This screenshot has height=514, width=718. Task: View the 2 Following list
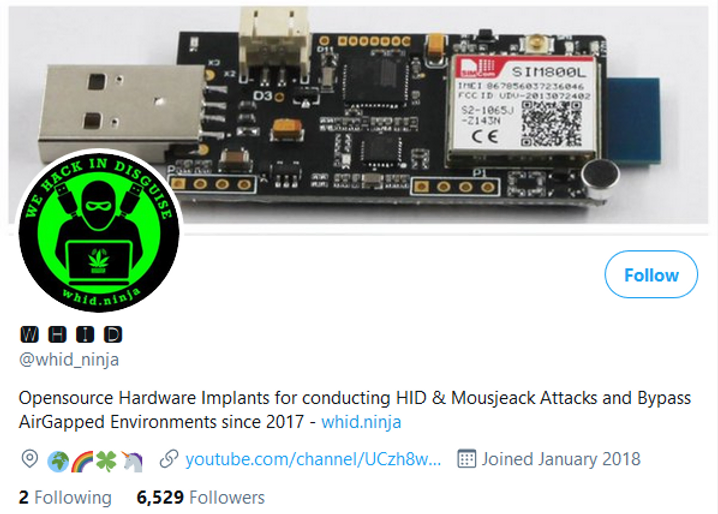tap(65, 498)
